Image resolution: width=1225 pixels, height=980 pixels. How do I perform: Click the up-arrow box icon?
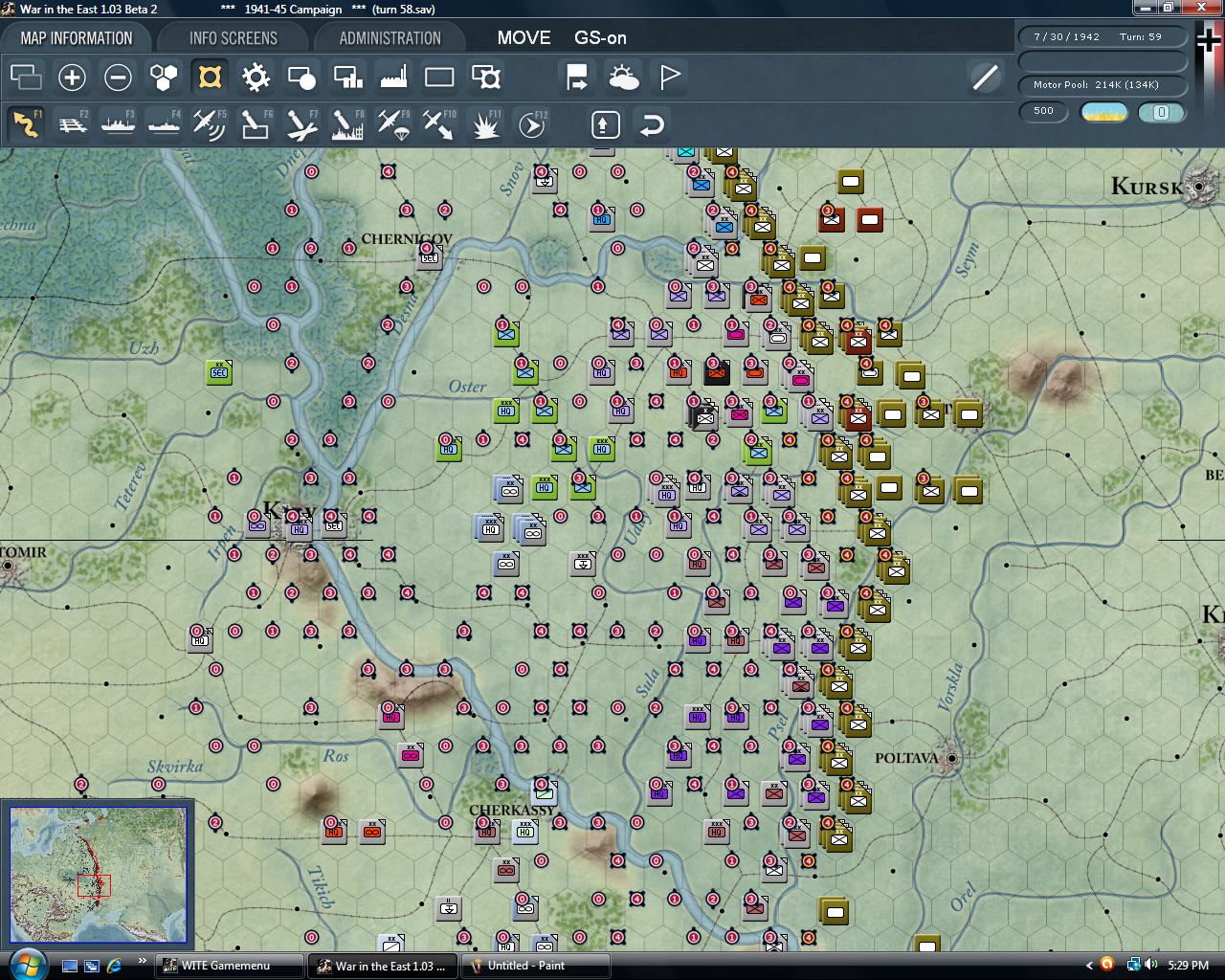coord(605,124)
